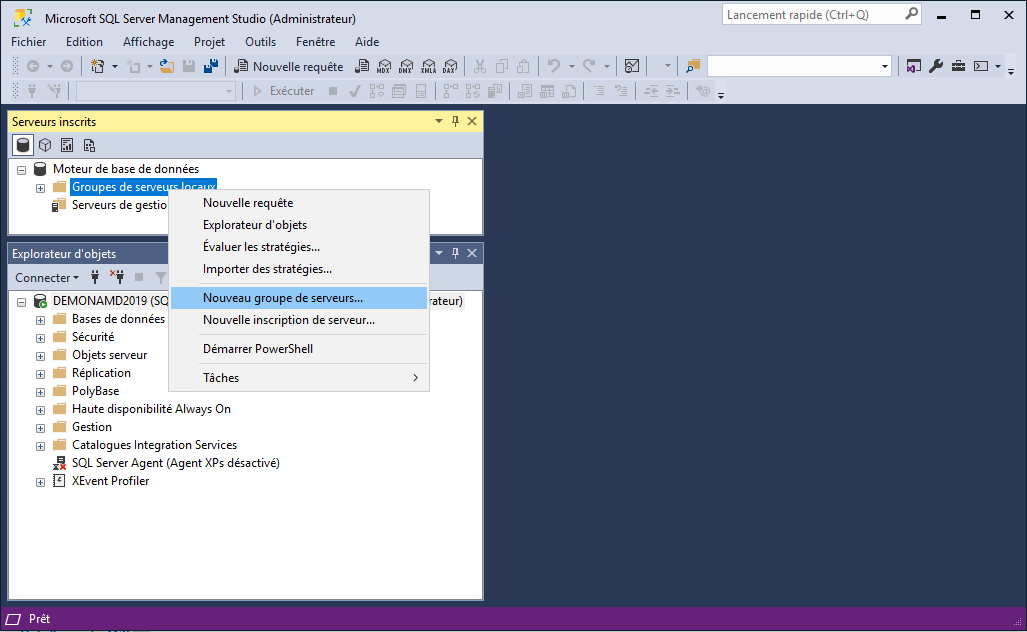
Task: Open the search combo box dropdown
Action: pyautogui.click(x=885, y=66)
